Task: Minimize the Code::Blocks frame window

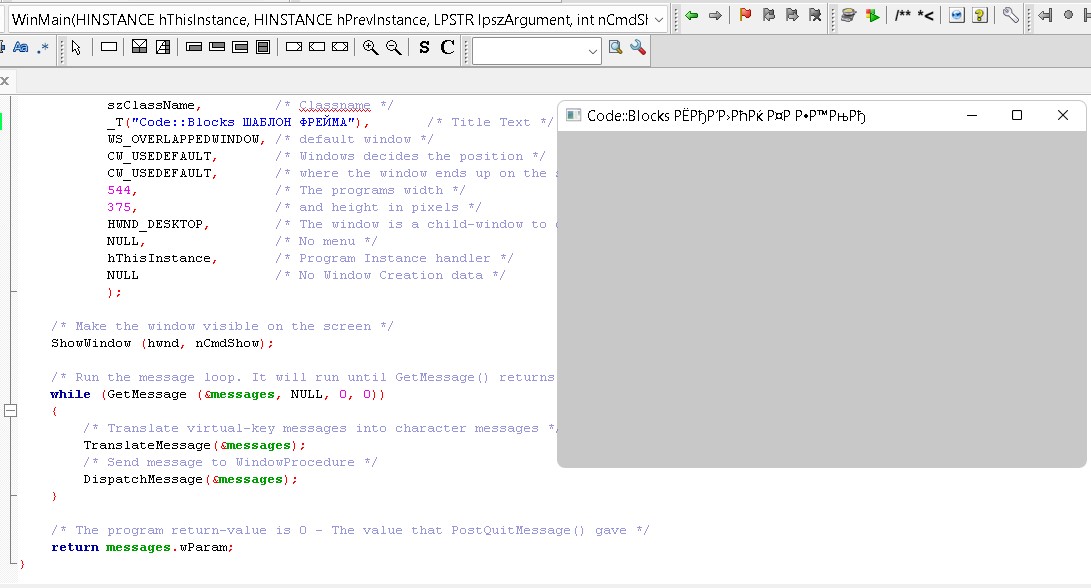Action: click(x=972, y=115)
